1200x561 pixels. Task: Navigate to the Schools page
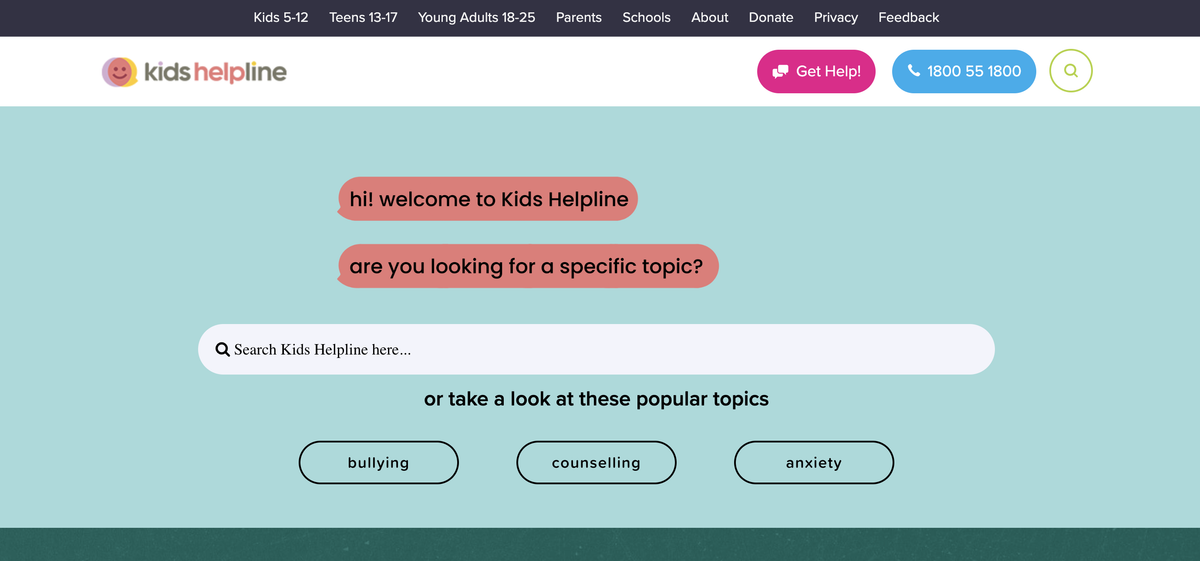647,17
